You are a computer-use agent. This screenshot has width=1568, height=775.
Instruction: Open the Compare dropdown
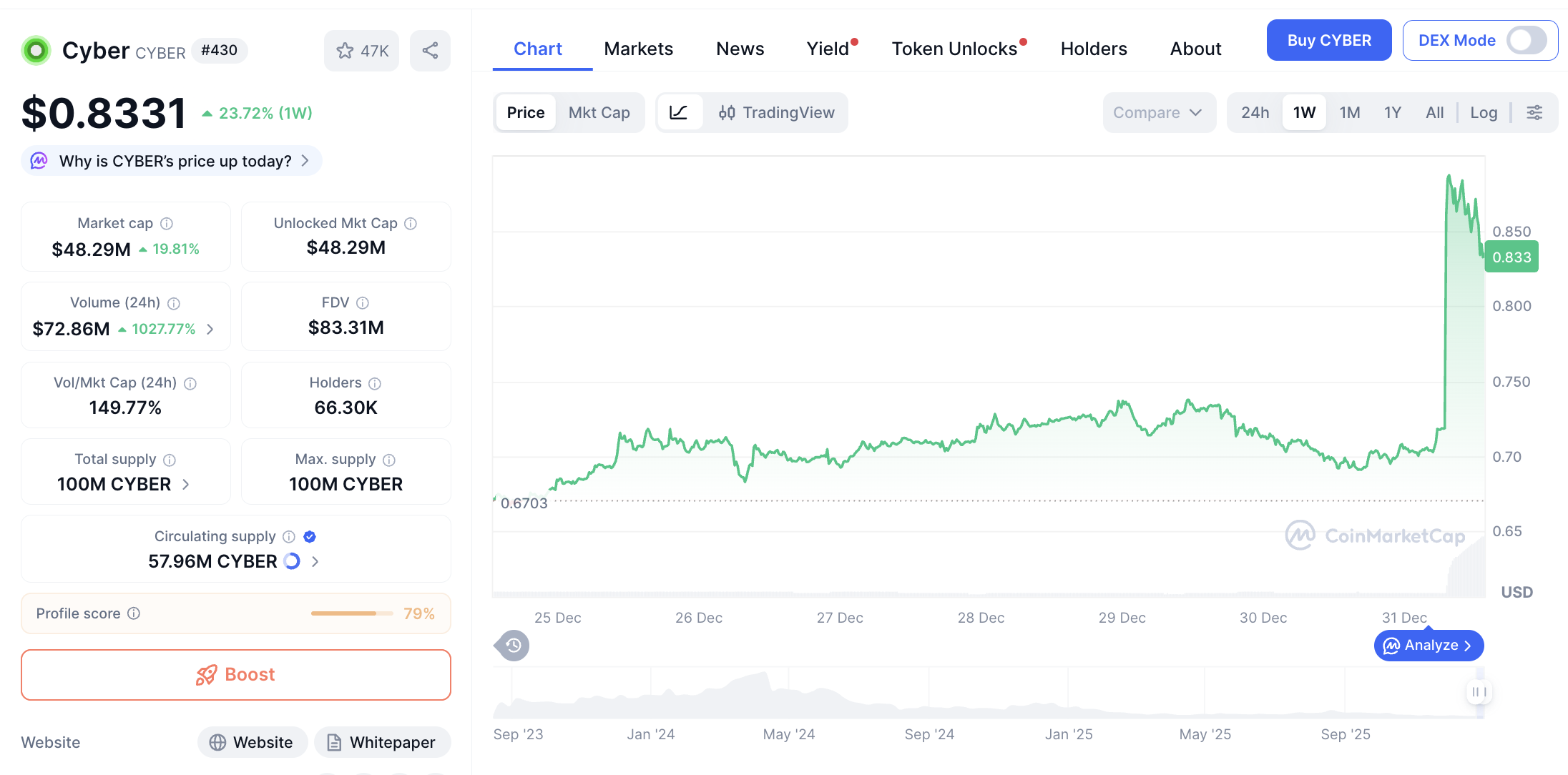click(x=1158, y=112)
